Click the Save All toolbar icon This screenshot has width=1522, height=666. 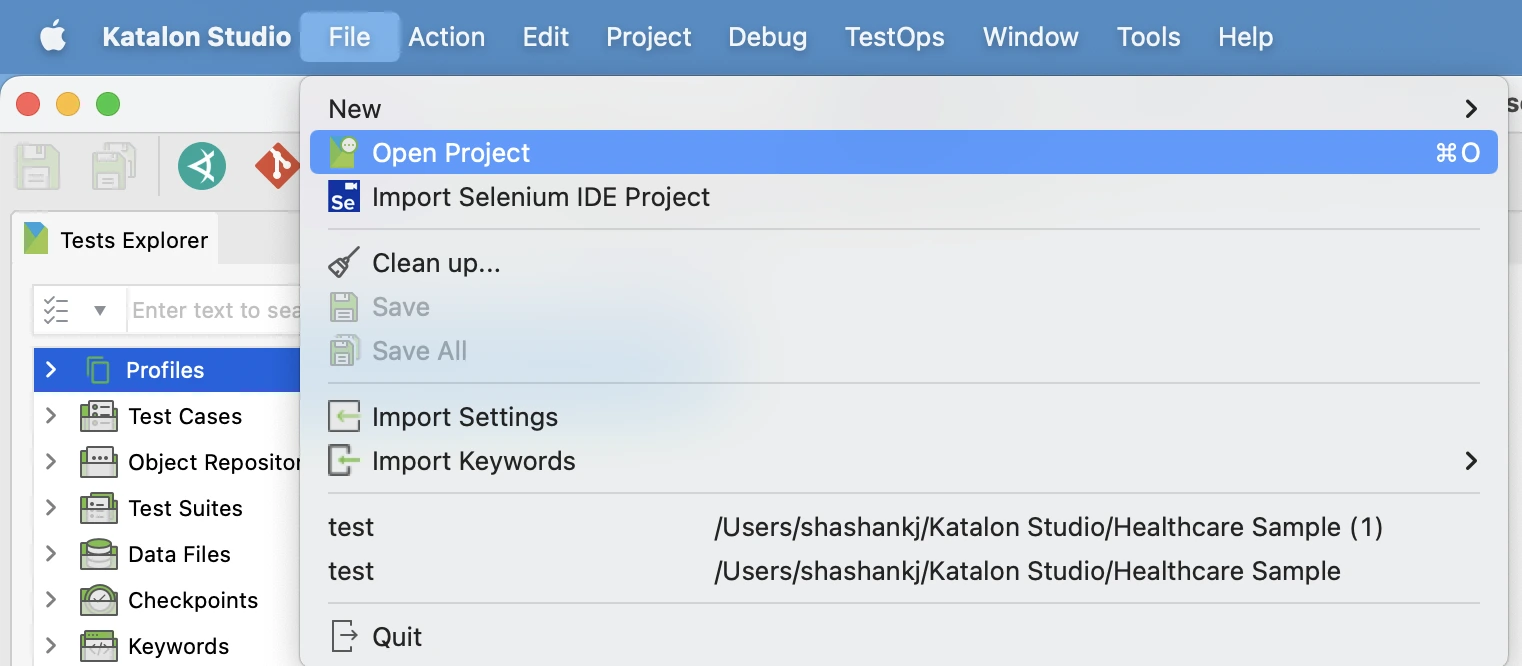[112, 166]
